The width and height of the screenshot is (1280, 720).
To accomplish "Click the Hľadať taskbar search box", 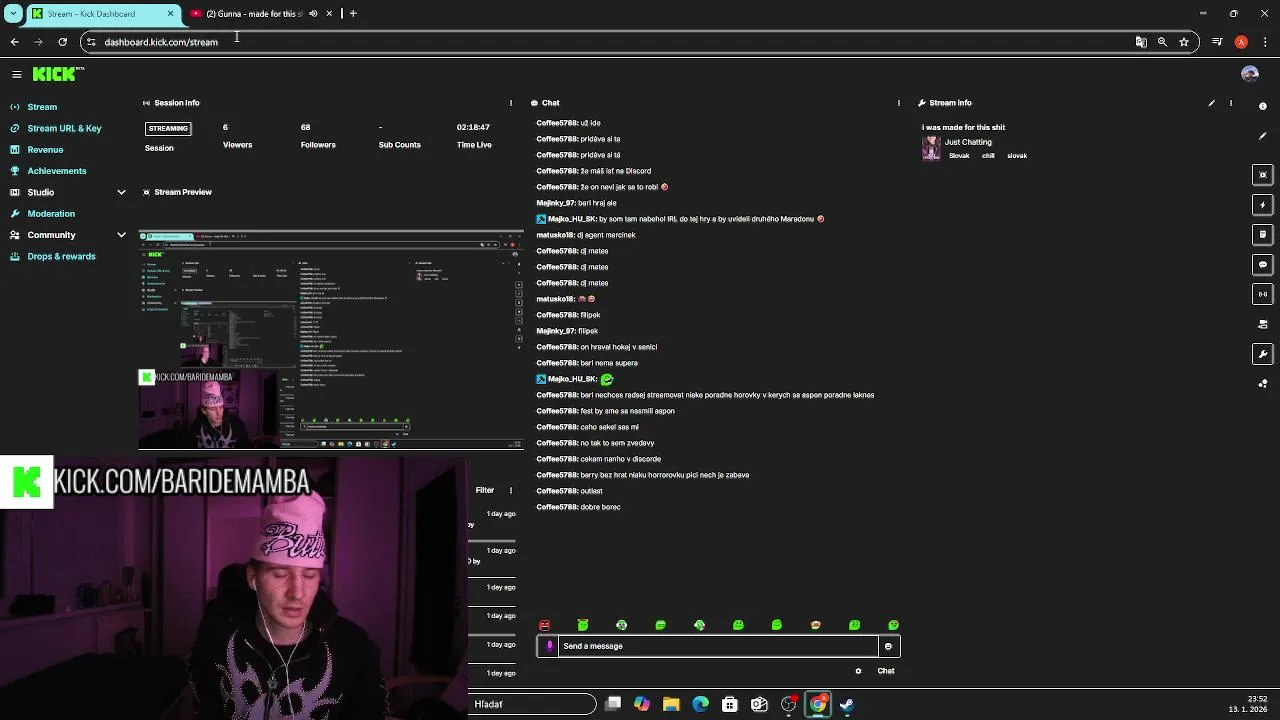I will click(x=533, y=705).
